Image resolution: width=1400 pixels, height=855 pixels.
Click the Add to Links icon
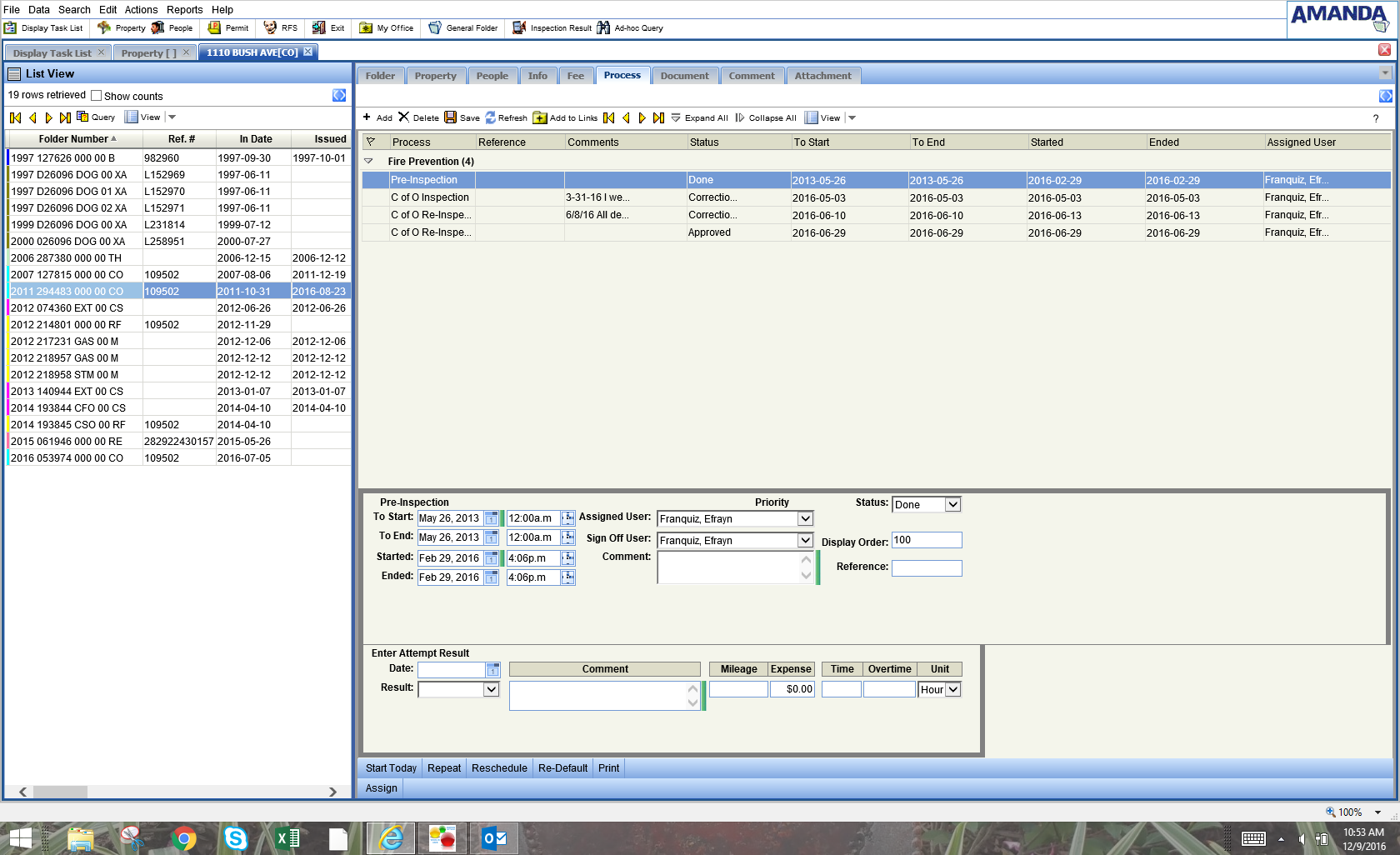click(x=540, y=117)
